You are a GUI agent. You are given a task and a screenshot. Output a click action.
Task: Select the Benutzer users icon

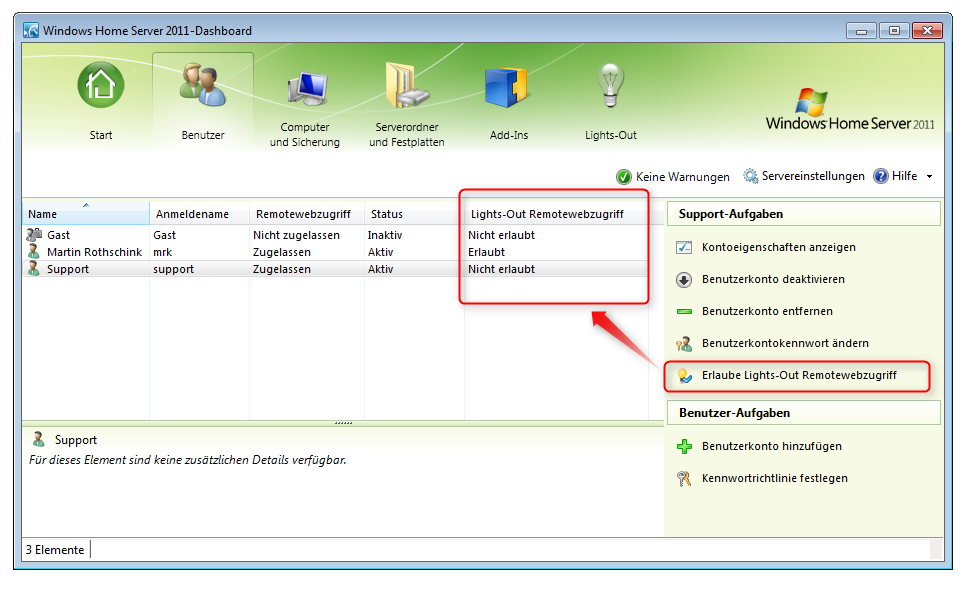point(202,85)
